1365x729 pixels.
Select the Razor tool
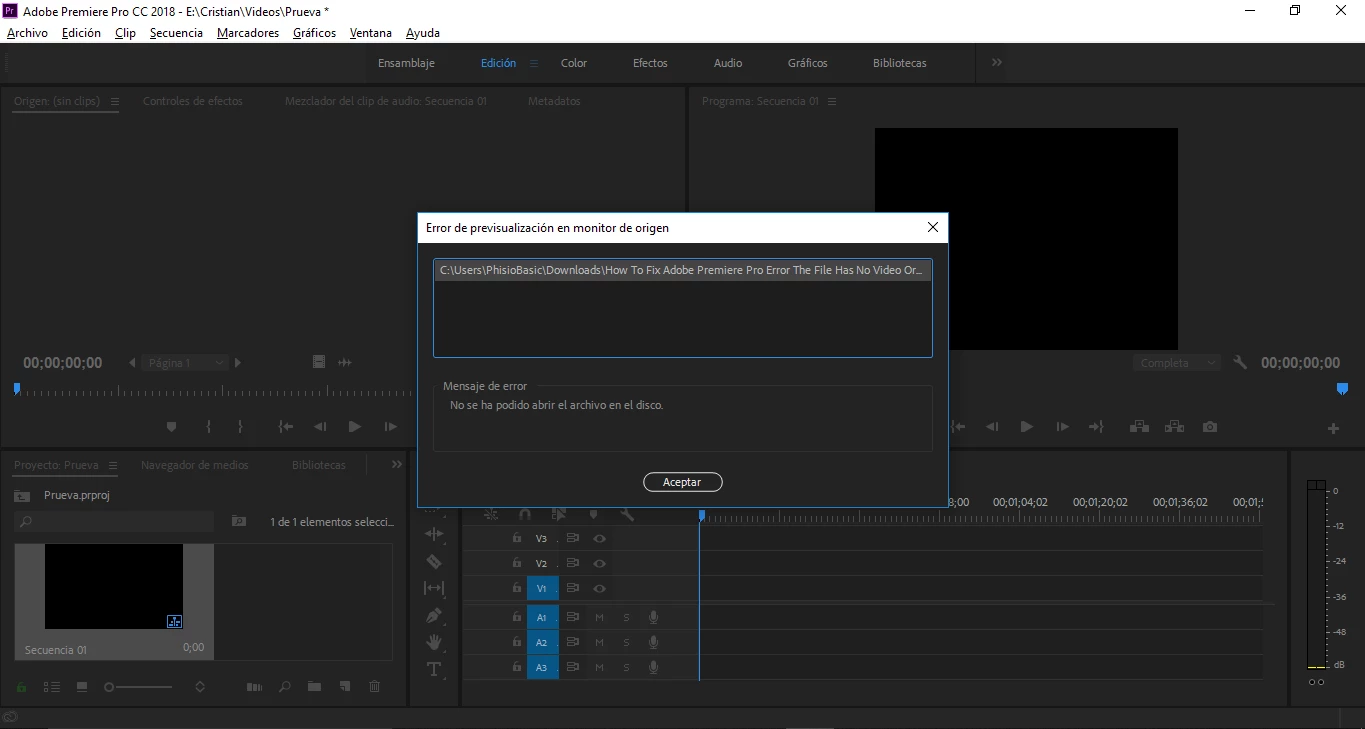434,562
